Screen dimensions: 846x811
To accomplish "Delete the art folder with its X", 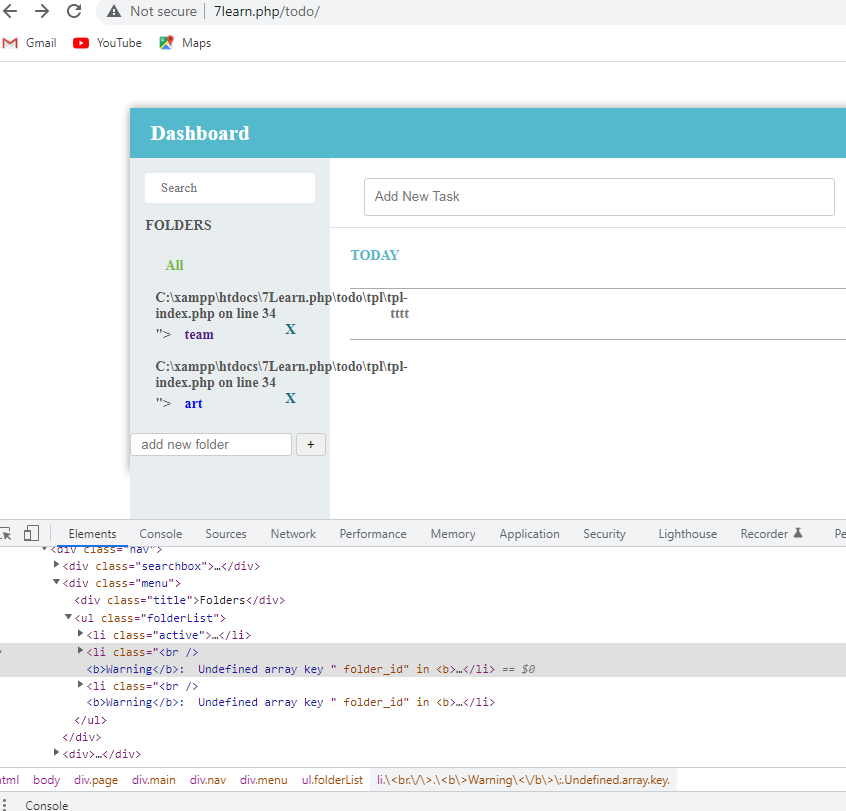I will pos(290,398).
